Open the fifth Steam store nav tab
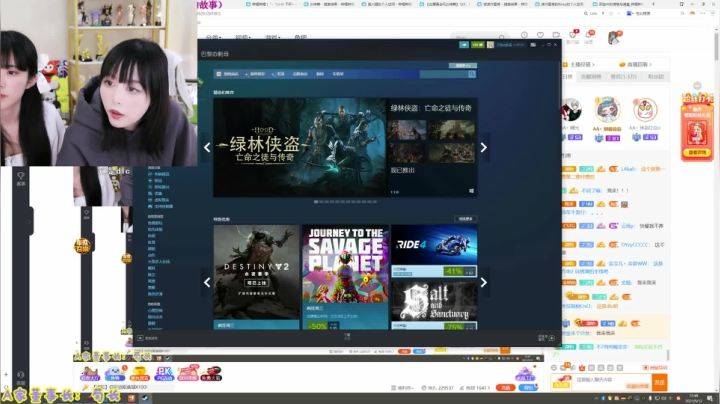720x404 pixels. (x=320, y=74)
